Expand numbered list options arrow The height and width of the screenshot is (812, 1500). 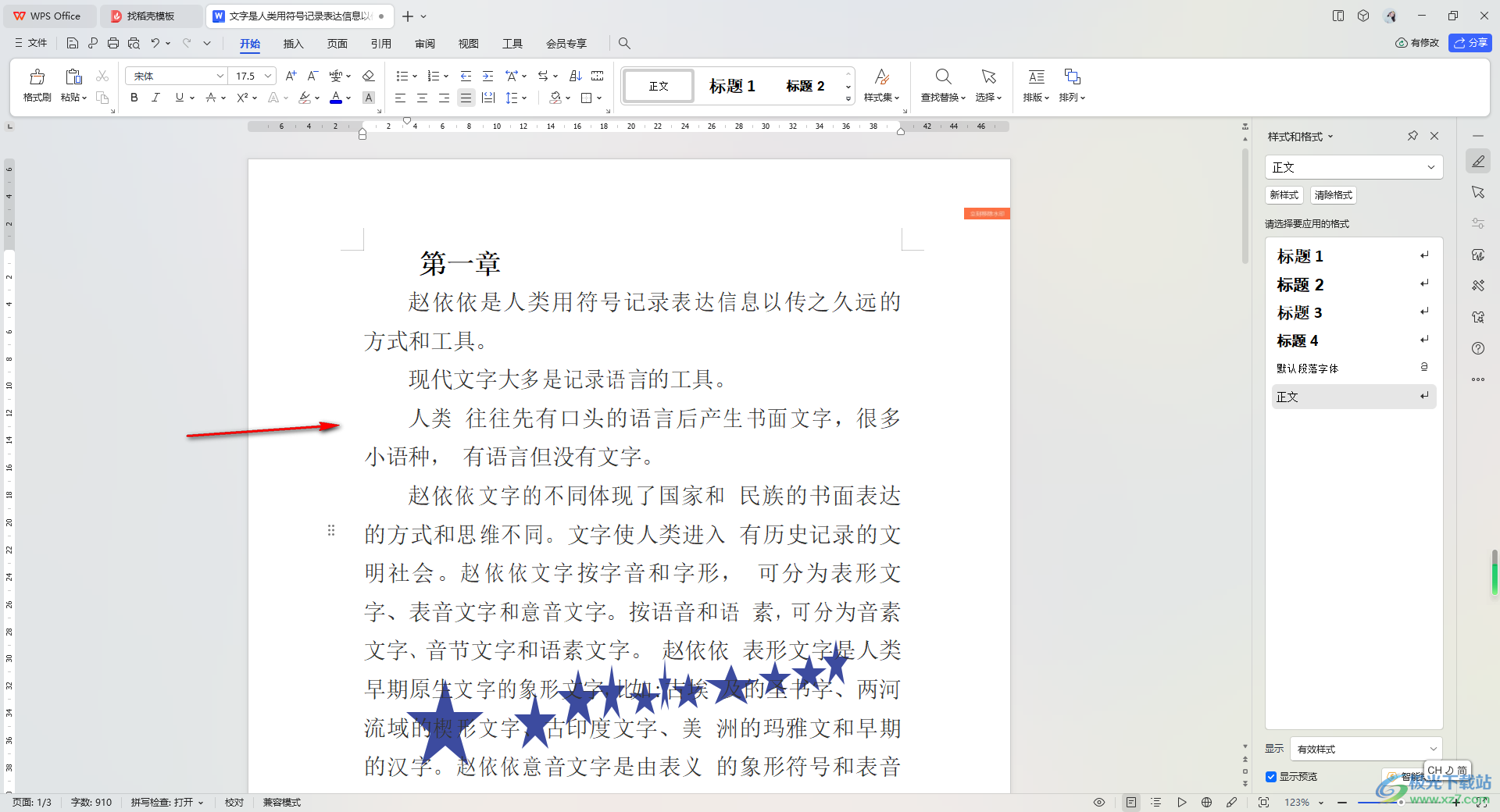pos(446,76)
